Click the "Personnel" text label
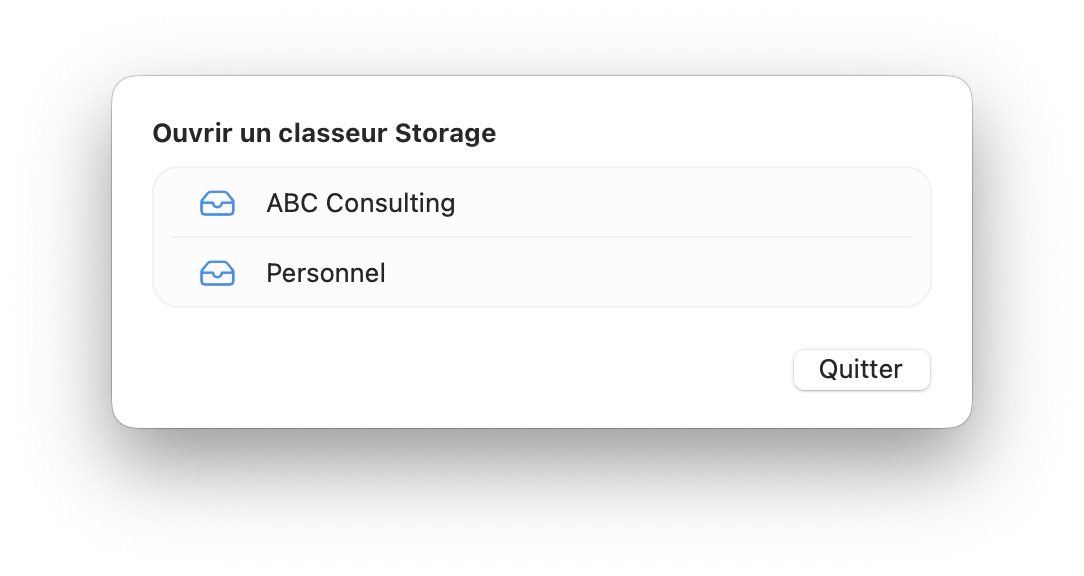Viewport: 1084px width, 576px height. tap(325, 273)
